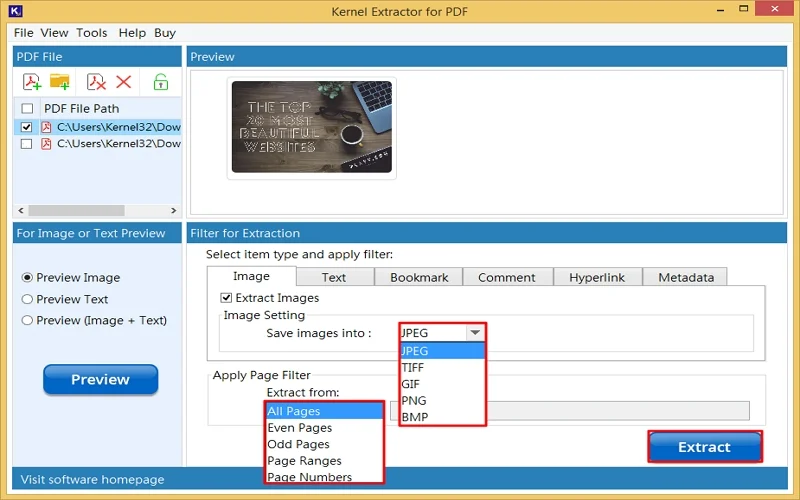Image resolution: width=800 pixels, height=500 pixels.
Task: Switch to the Hyperlink tab
Action: (597, 277)
